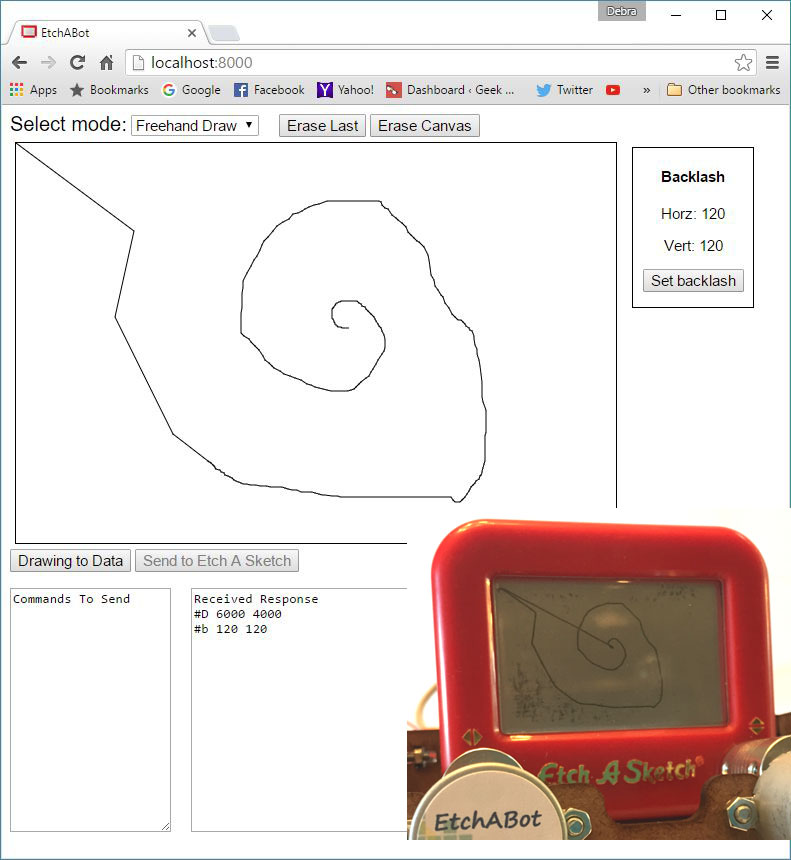Open the Dashboard ‹ Geek bookmark
Viewport: 791px width, 860px height.
[x=450, y=90]
